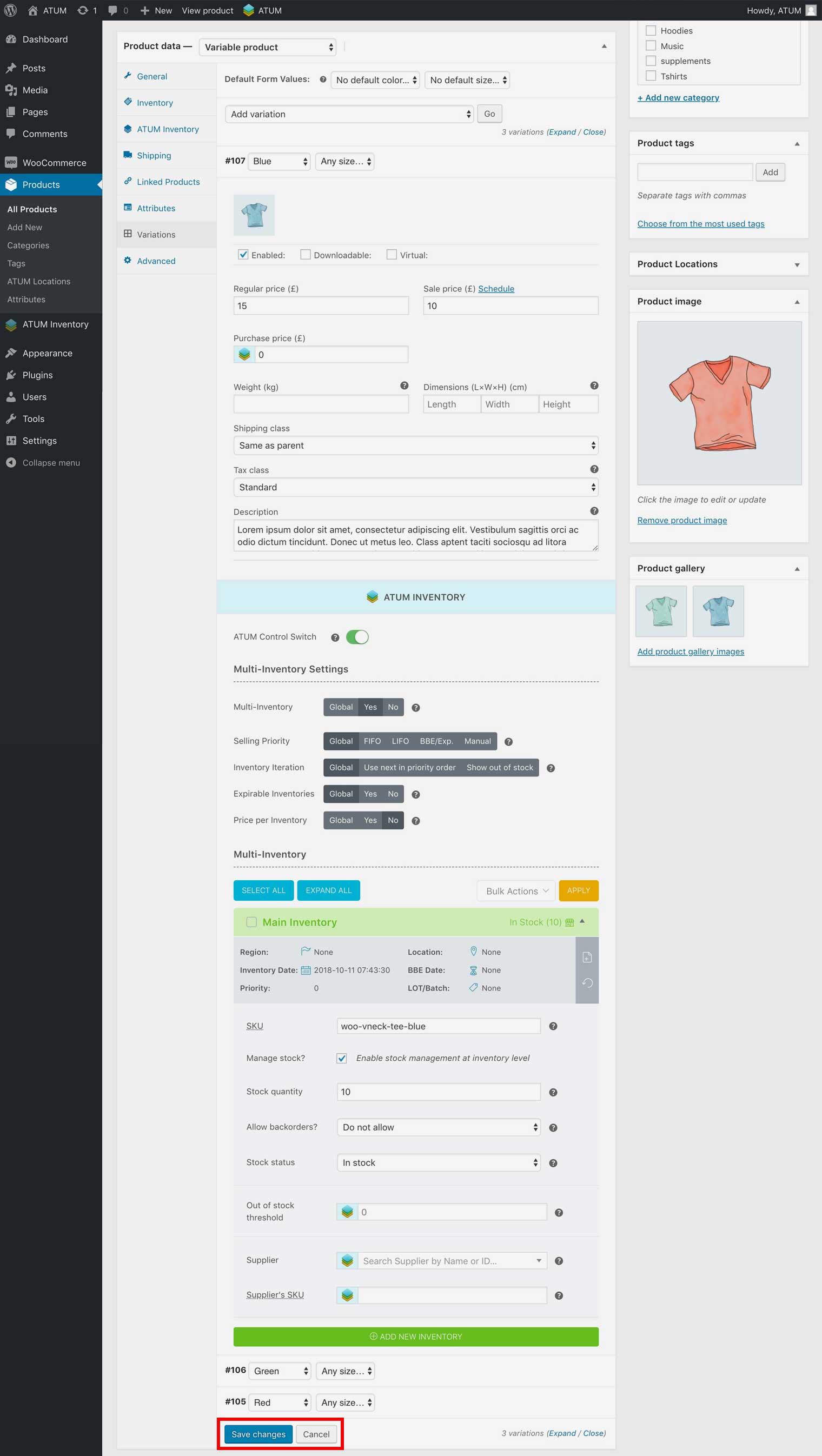
Task: Expand the Product Locations panel
Action: click(797, 264)
